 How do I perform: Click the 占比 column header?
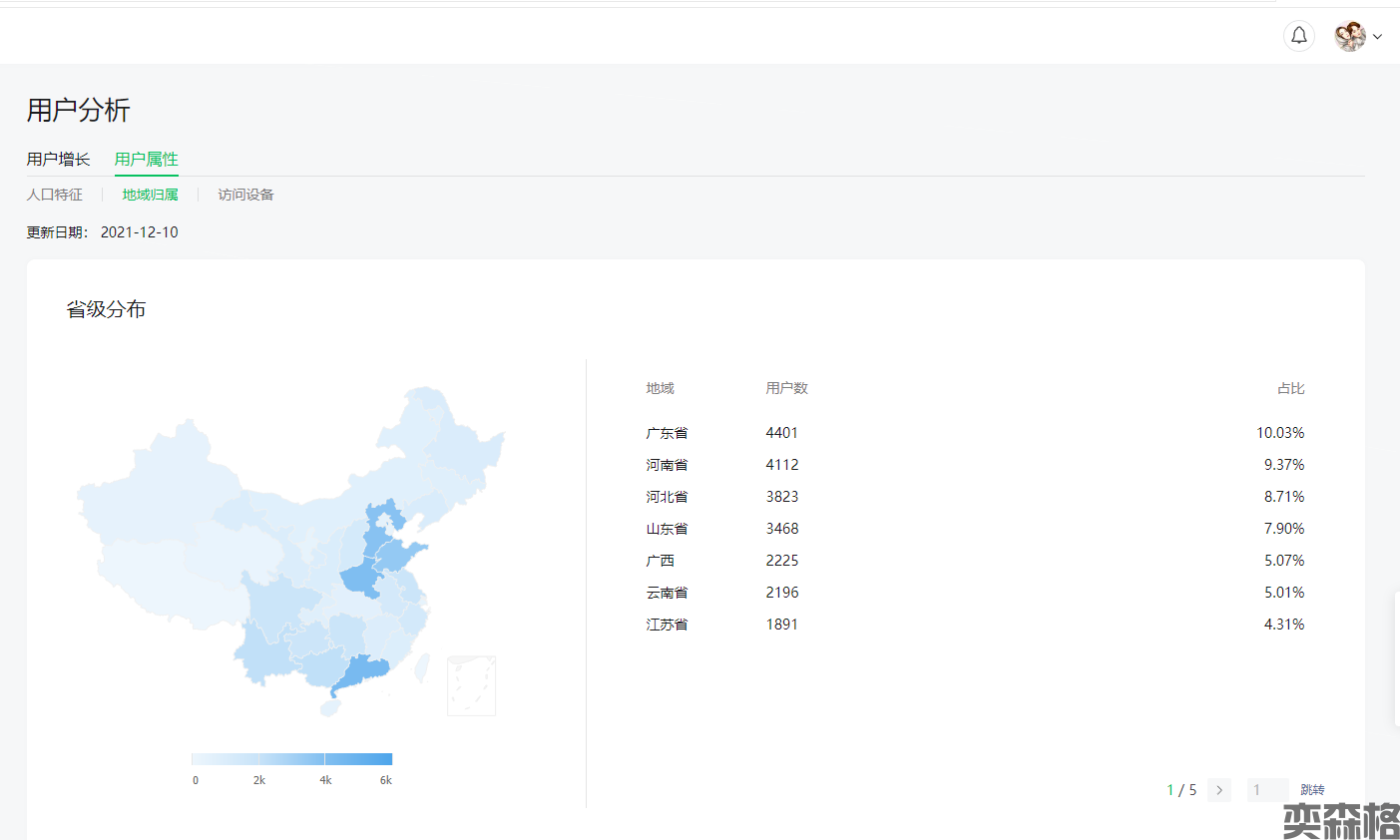tap(1290, 388)
